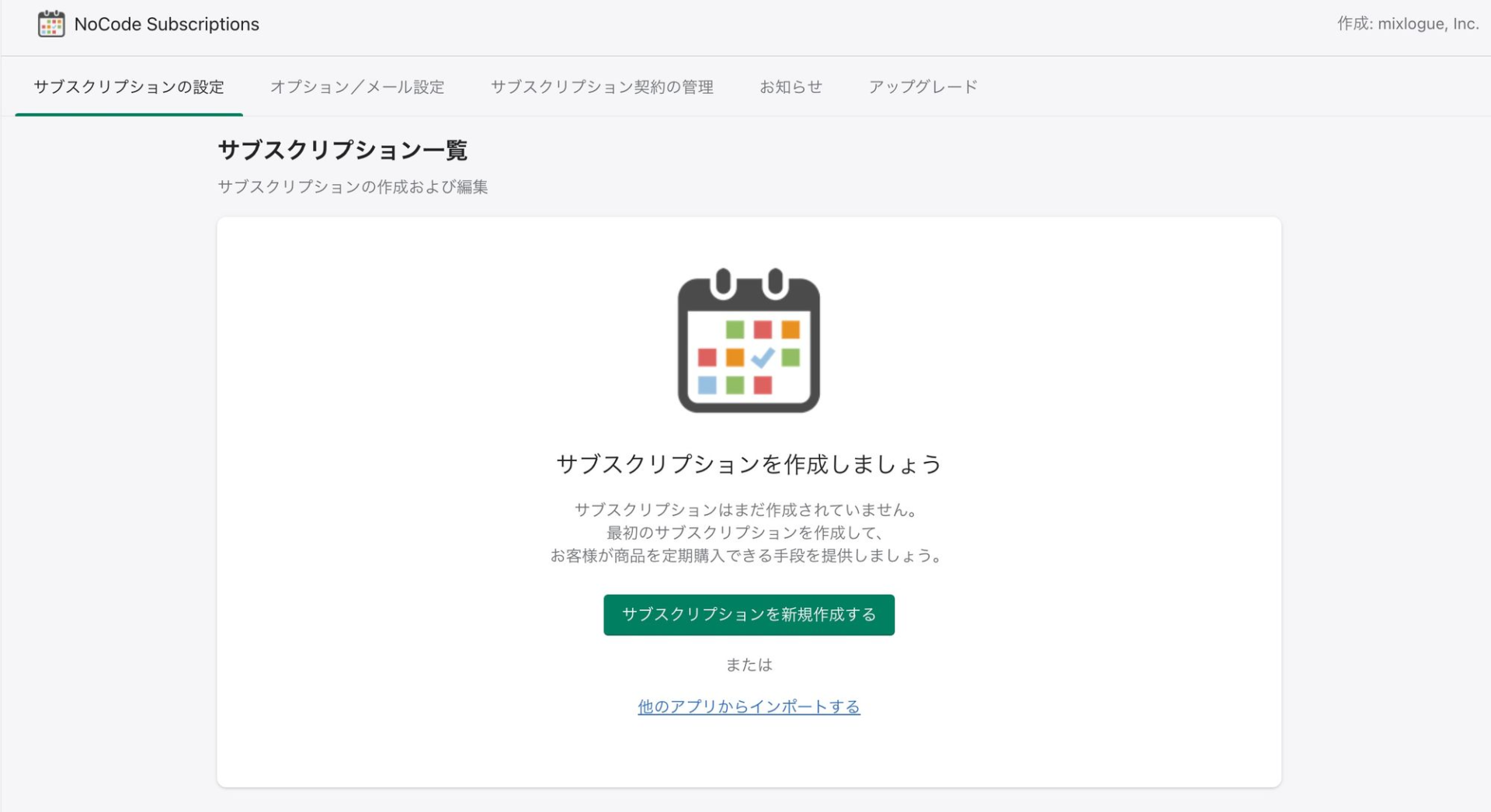Click the NoCode Subscriptions calendar app icon
1491x812 pixels.
[50, 24]
